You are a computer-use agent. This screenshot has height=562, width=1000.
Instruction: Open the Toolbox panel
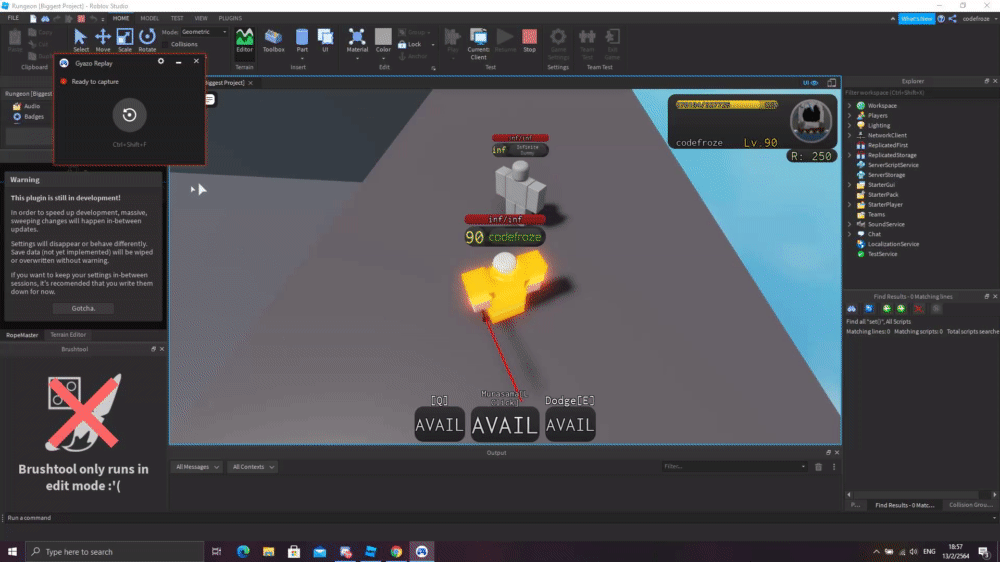tap(274, 41)
